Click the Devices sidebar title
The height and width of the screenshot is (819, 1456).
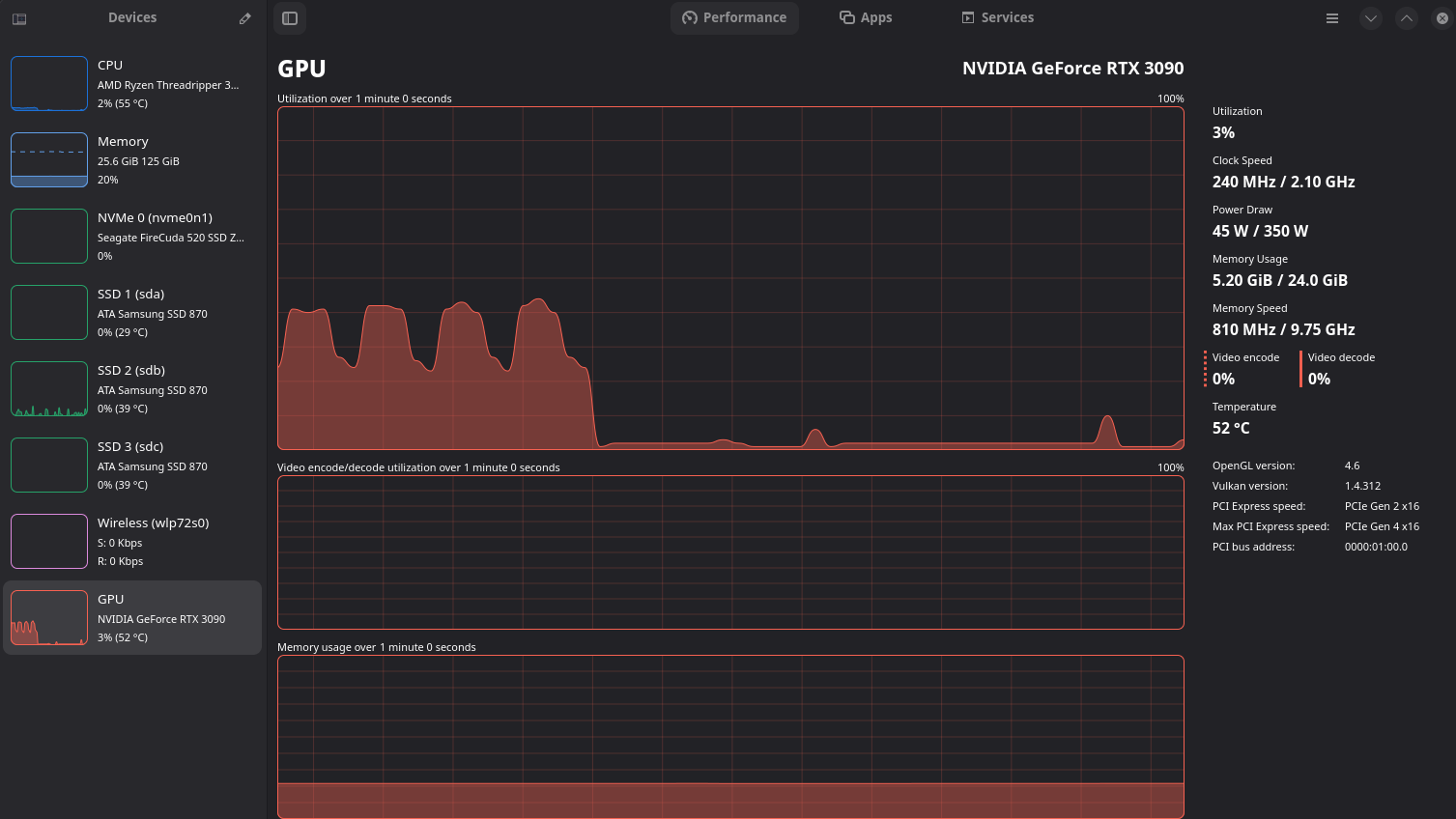132,17
